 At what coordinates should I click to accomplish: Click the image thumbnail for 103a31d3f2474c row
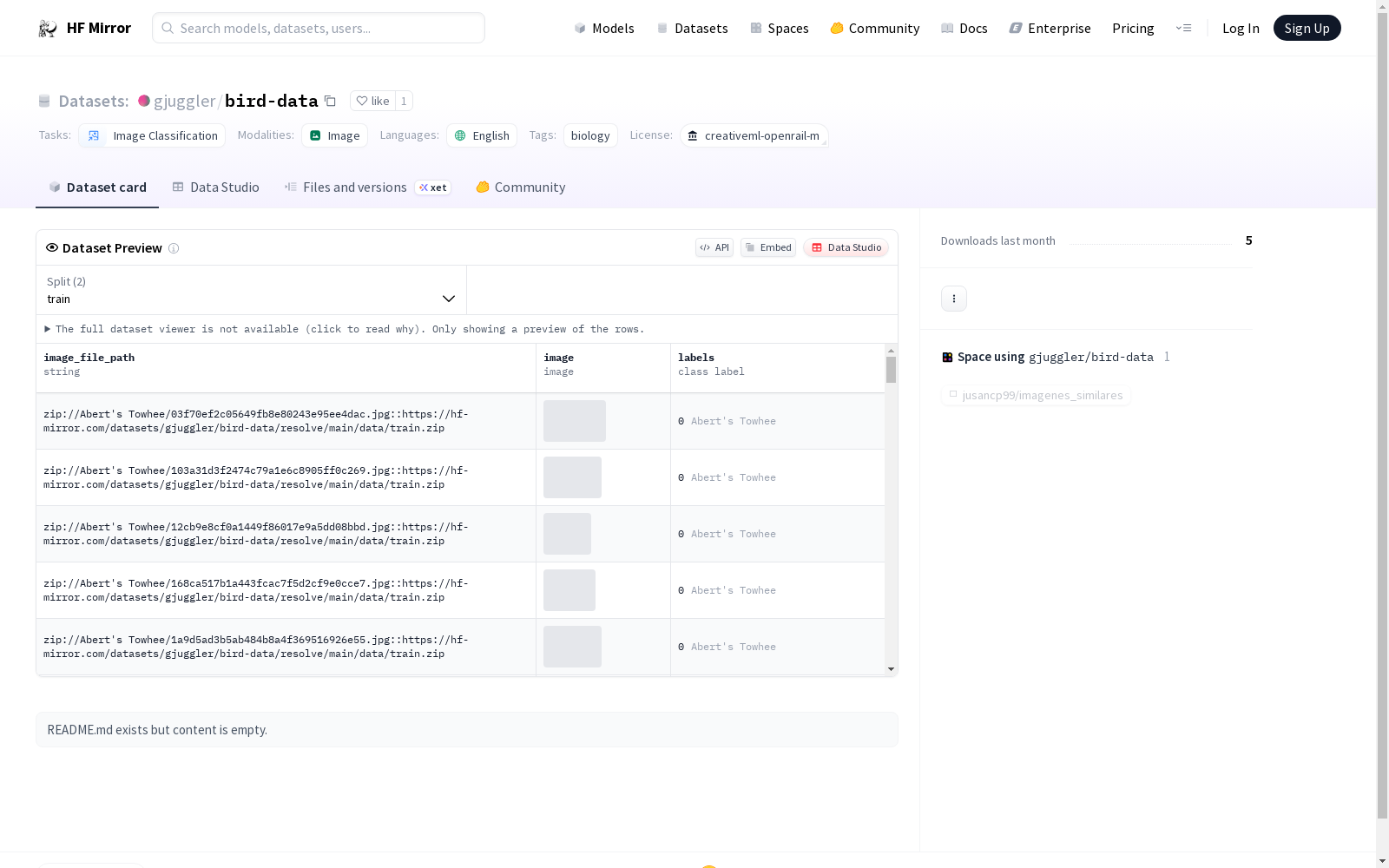pyautogui.click(x=572, y=477)
